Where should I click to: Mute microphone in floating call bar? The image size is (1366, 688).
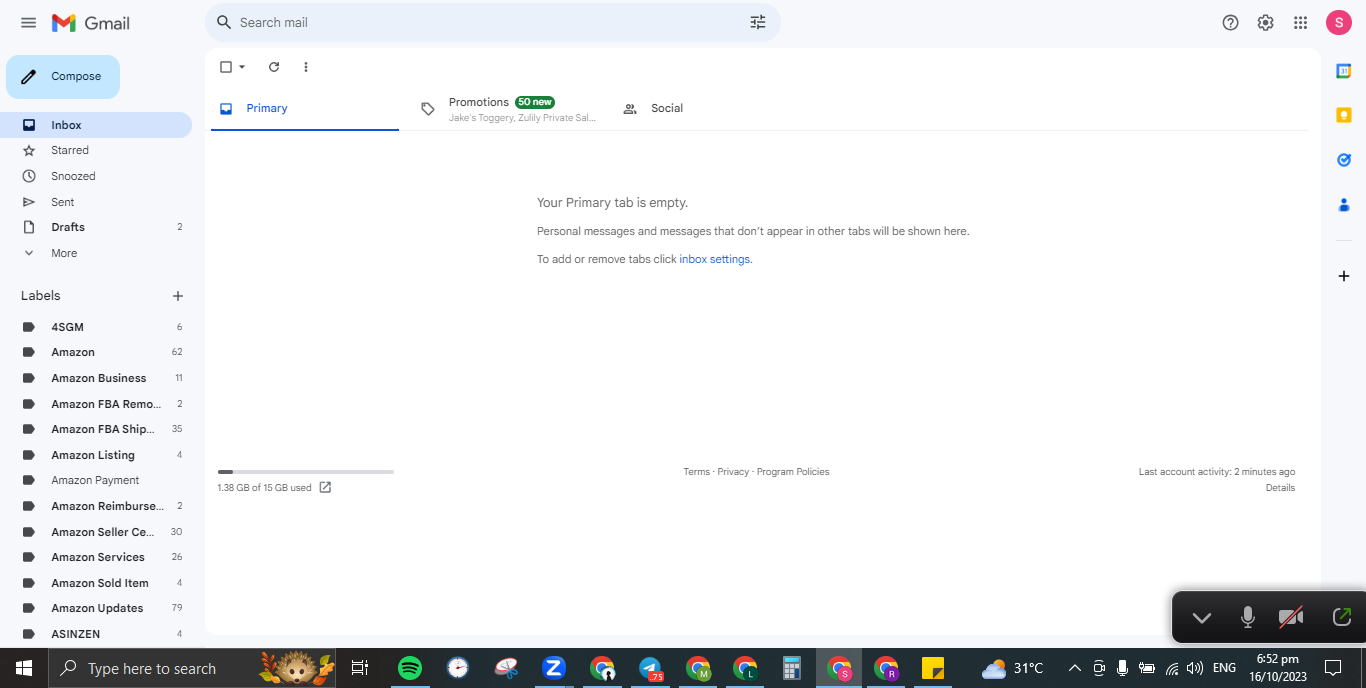[x=1248, y=618]
